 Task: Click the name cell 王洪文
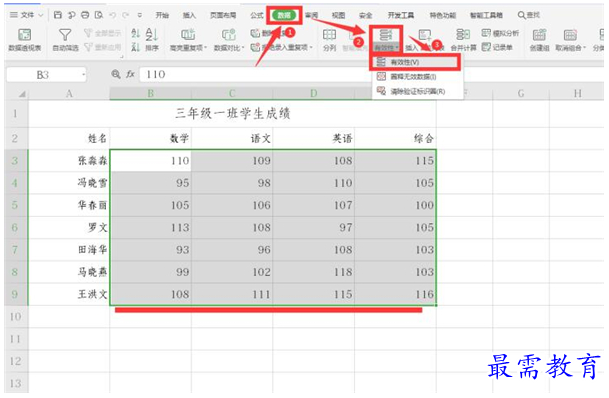click(x=69, y=294)
